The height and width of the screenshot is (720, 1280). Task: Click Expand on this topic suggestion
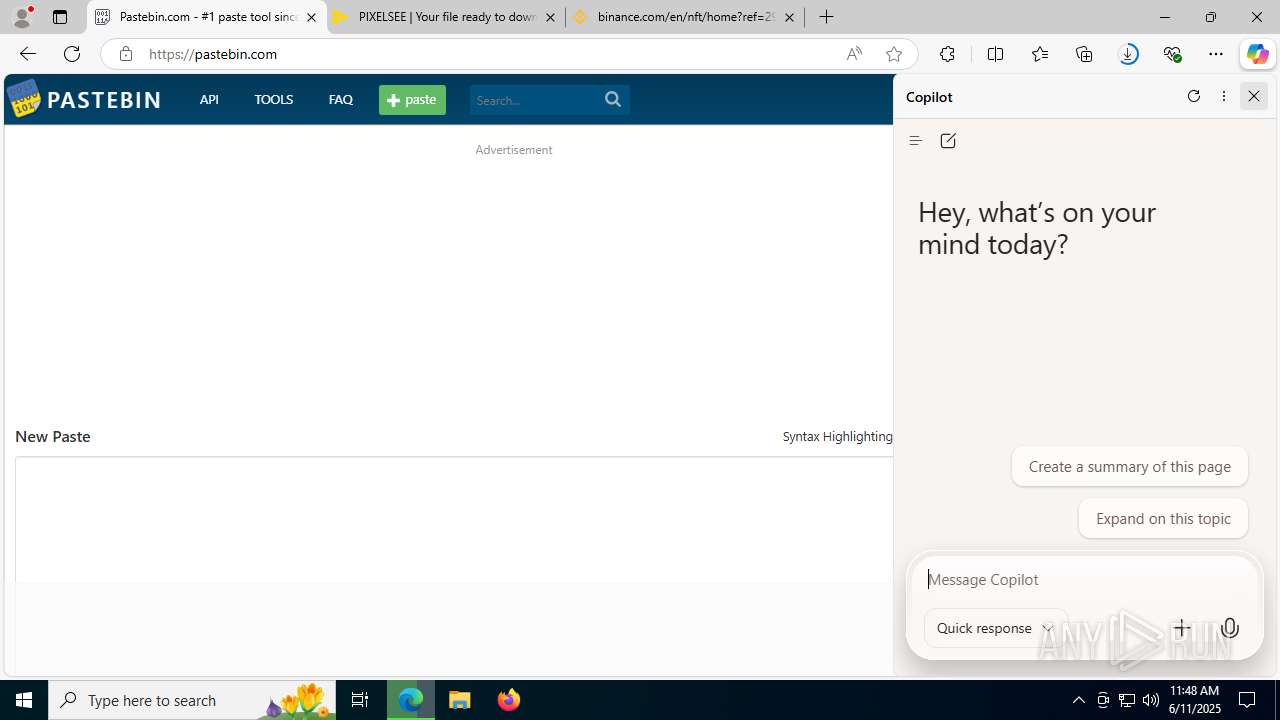point(1163,518)
